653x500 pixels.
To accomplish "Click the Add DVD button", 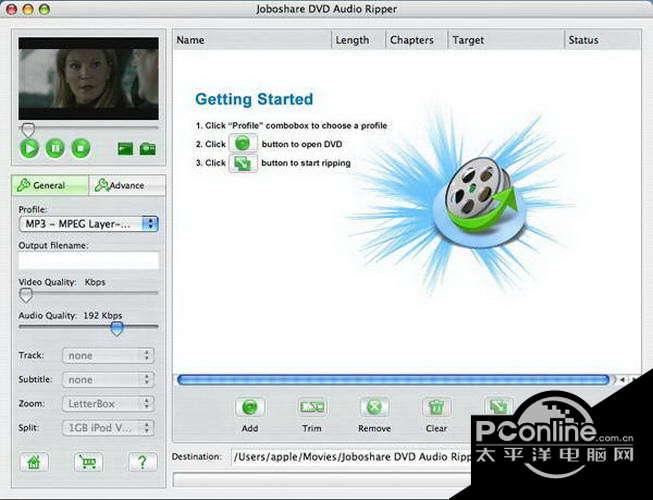I will click(250, 407).
